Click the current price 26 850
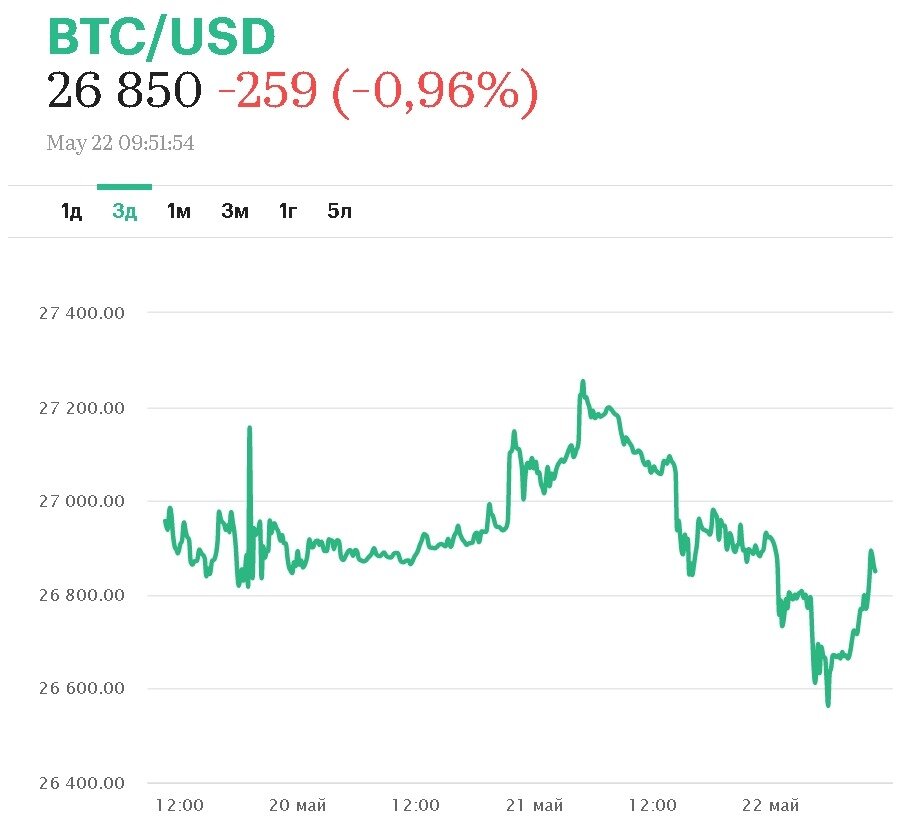Image resolution: width=923 pixels, height=835 pixels. coord(124,92)
